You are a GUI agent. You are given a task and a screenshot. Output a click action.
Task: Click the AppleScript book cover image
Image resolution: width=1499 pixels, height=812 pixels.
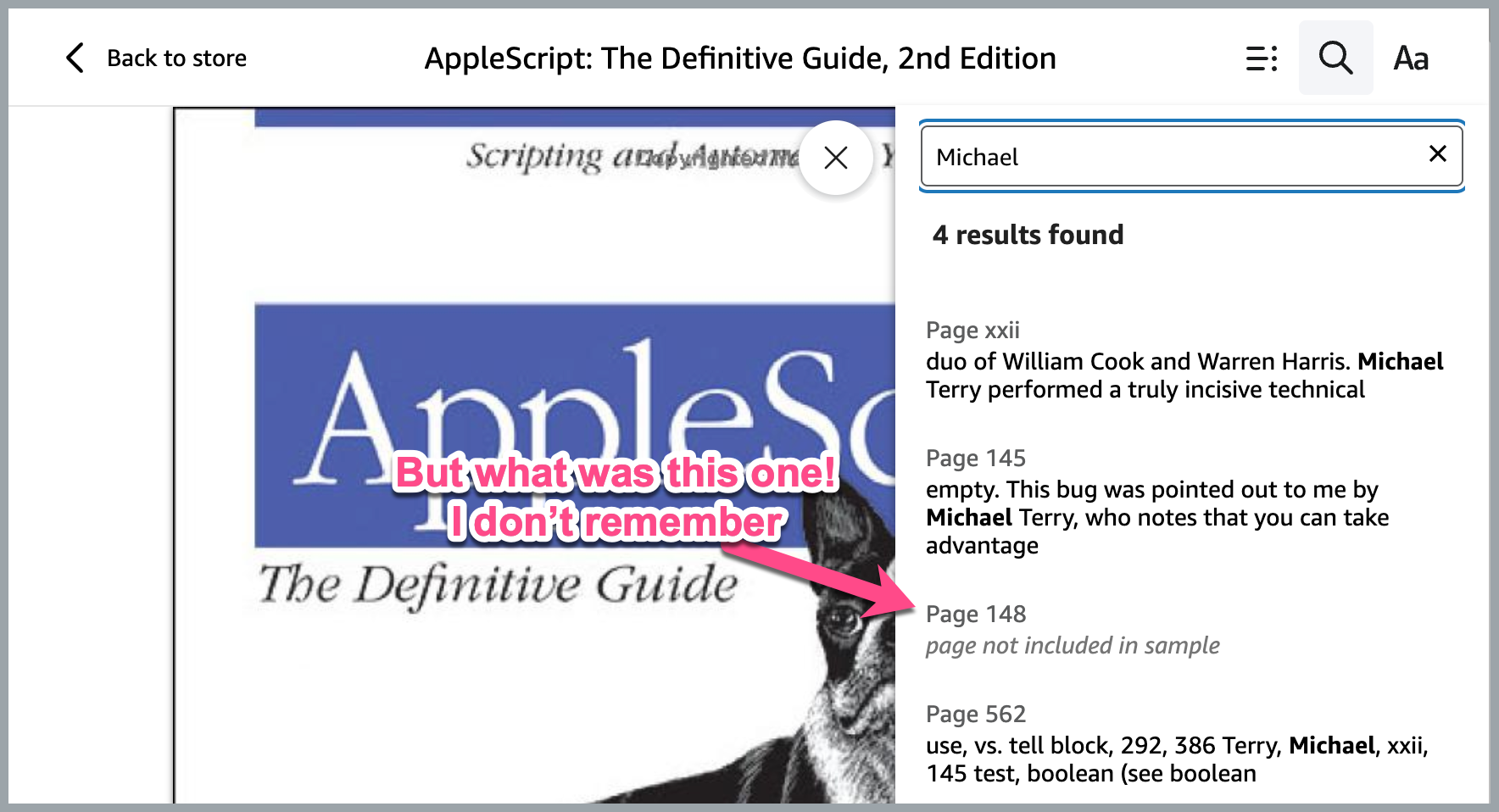(x=534, y=455)
